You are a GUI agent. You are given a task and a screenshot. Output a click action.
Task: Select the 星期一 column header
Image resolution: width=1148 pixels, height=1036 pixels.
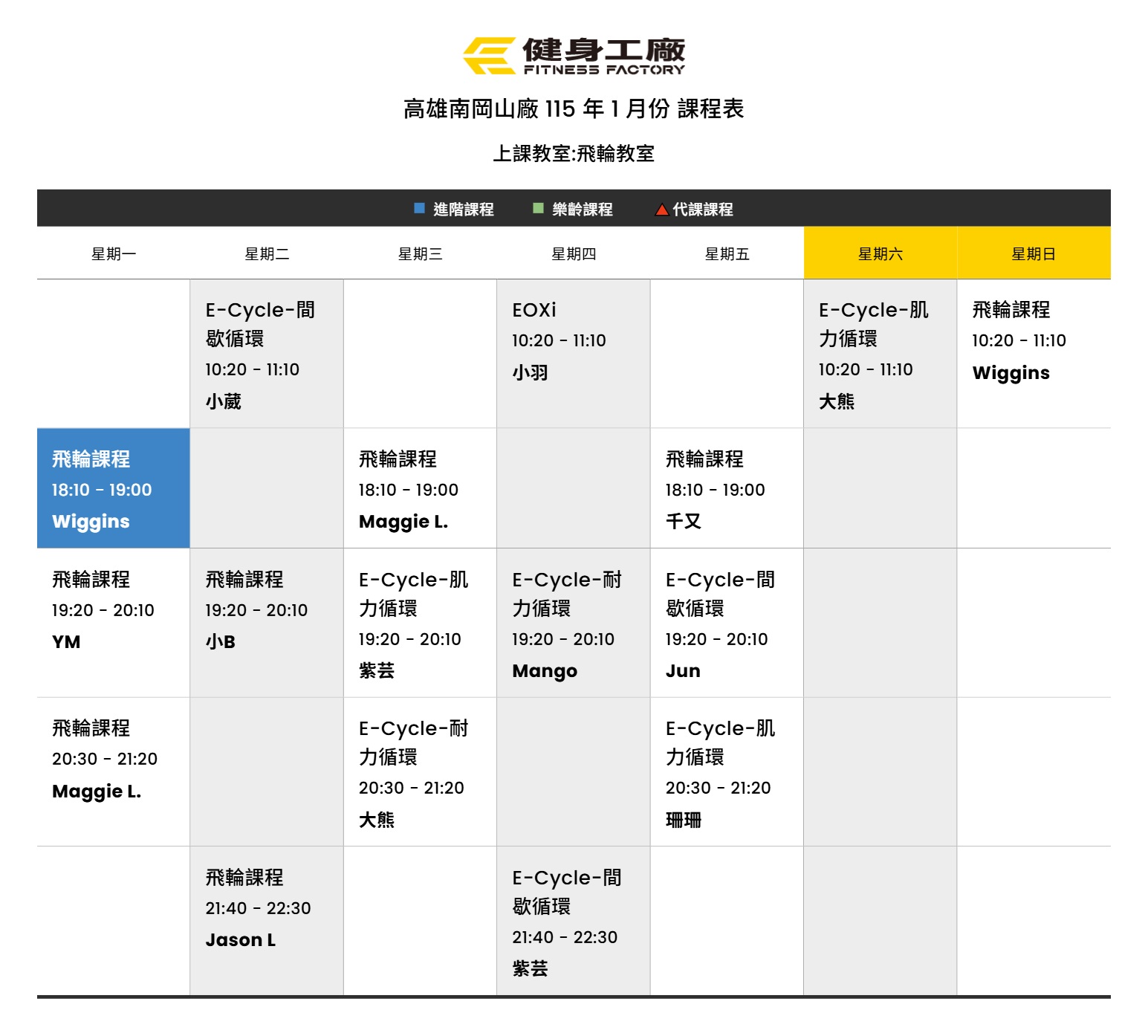114,253
